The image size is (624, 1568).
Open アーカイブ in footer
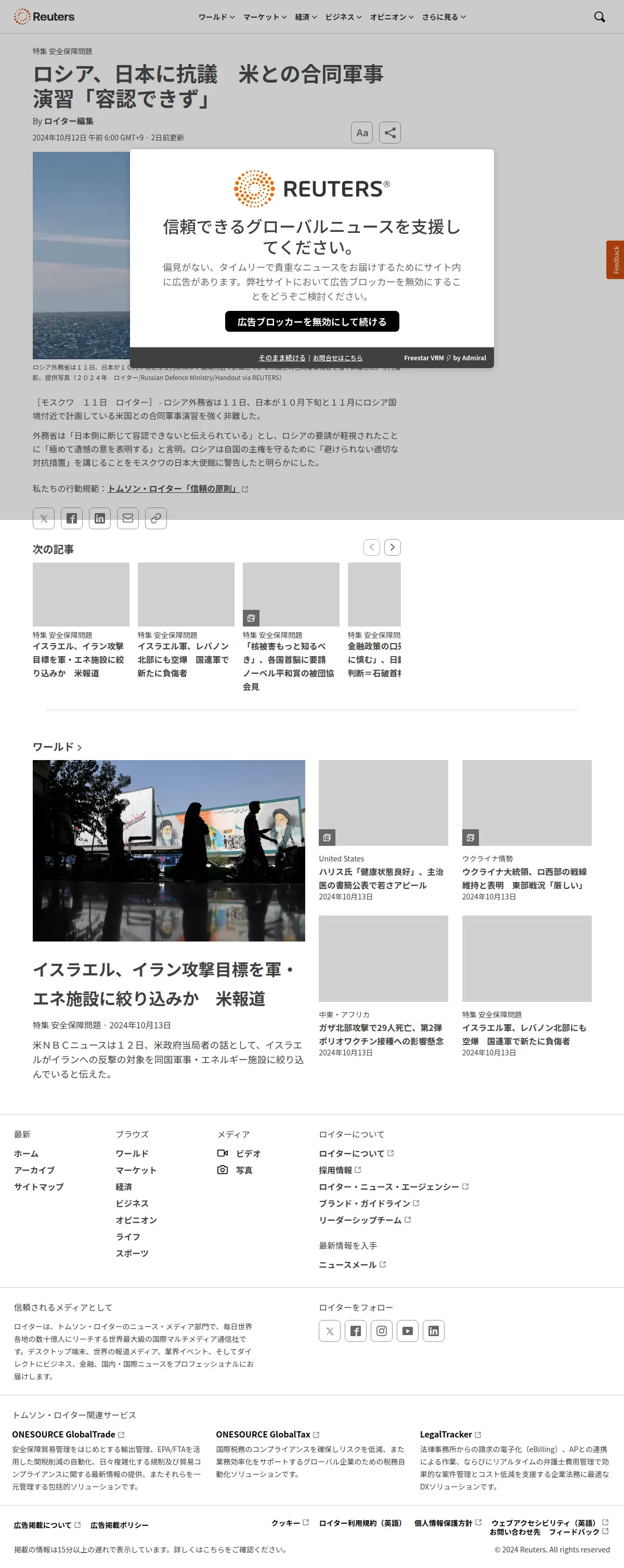point(34,1170)
